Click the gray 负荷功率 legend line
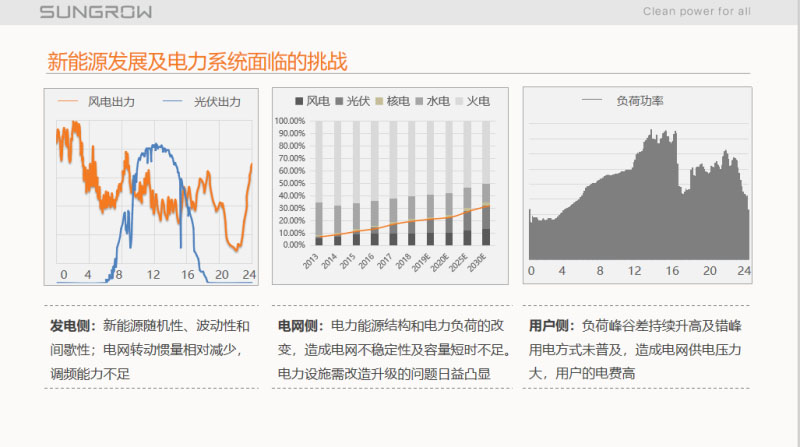Screen dimensions: 800x447 (592, 101)
